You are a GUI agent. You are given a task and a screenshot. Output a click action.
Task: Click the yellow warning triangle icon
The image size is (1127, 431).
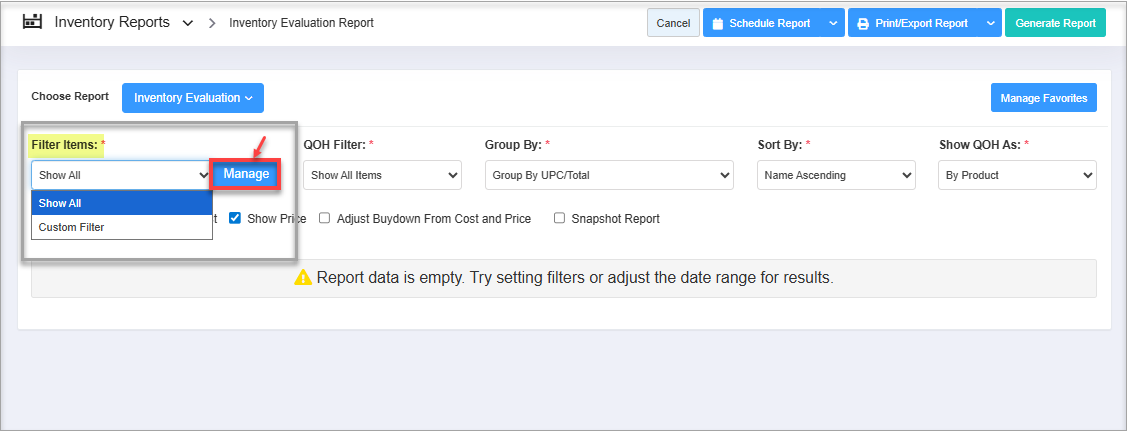(303, 278)
